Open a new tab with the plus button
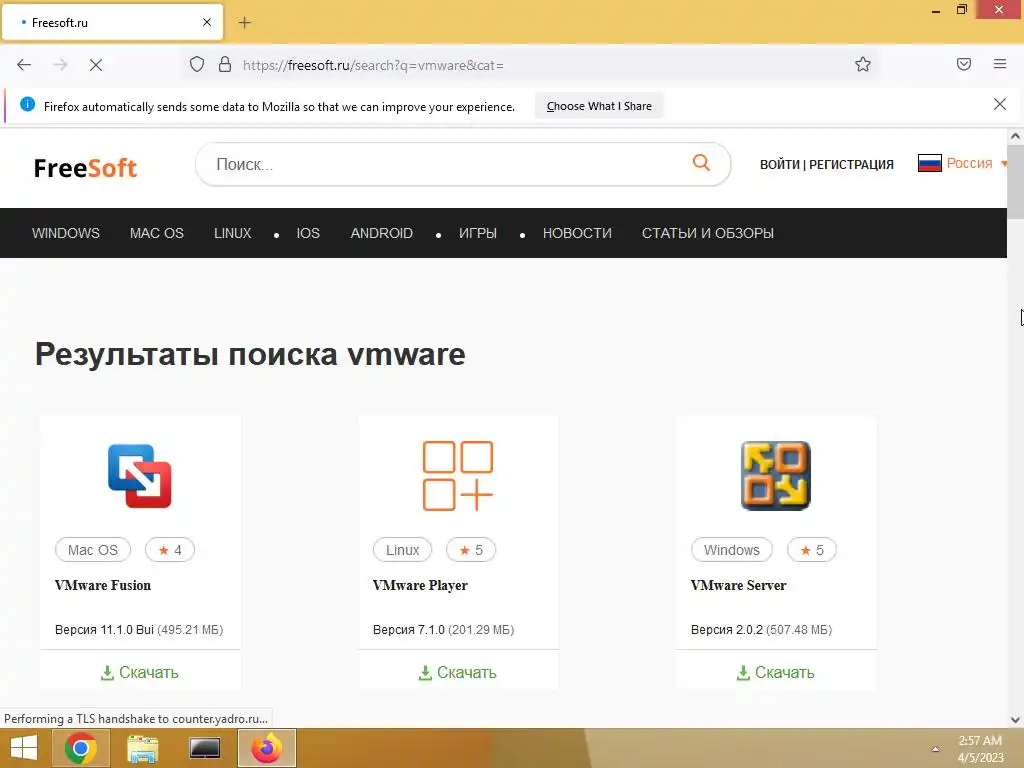1024x768 pixels. click(x=244, y=23)
